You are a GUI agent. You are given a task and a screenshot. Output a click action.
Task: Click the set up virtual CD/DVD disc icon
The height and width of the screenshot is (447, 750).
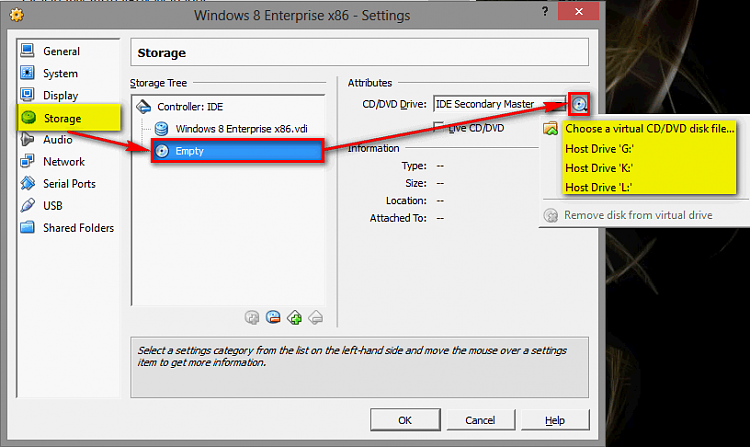coord(579,104)
